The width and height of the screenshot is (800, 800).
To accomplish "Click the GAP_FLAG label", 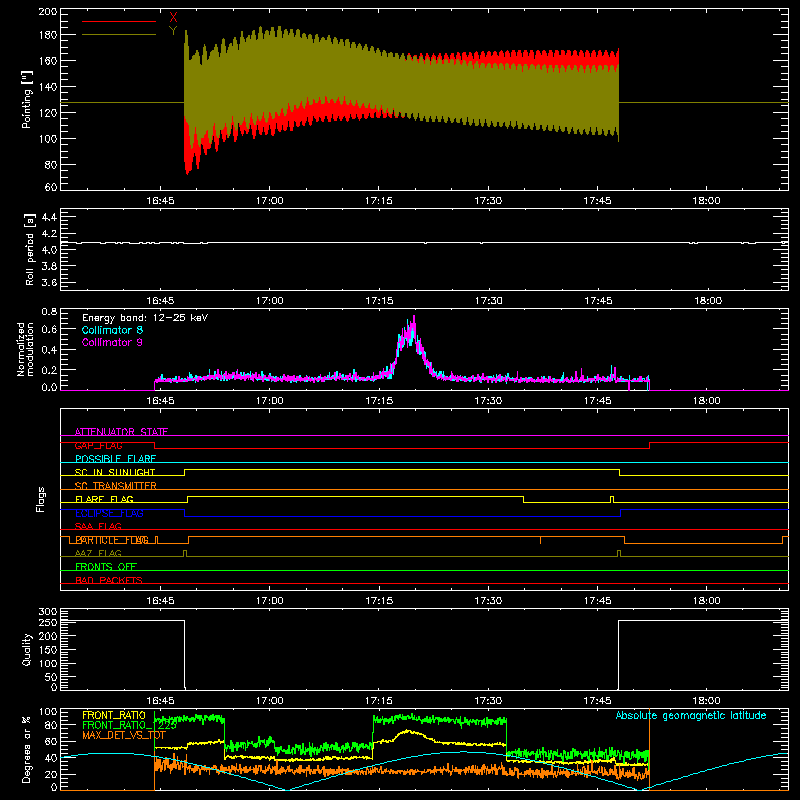I will (x=98, y=445).
